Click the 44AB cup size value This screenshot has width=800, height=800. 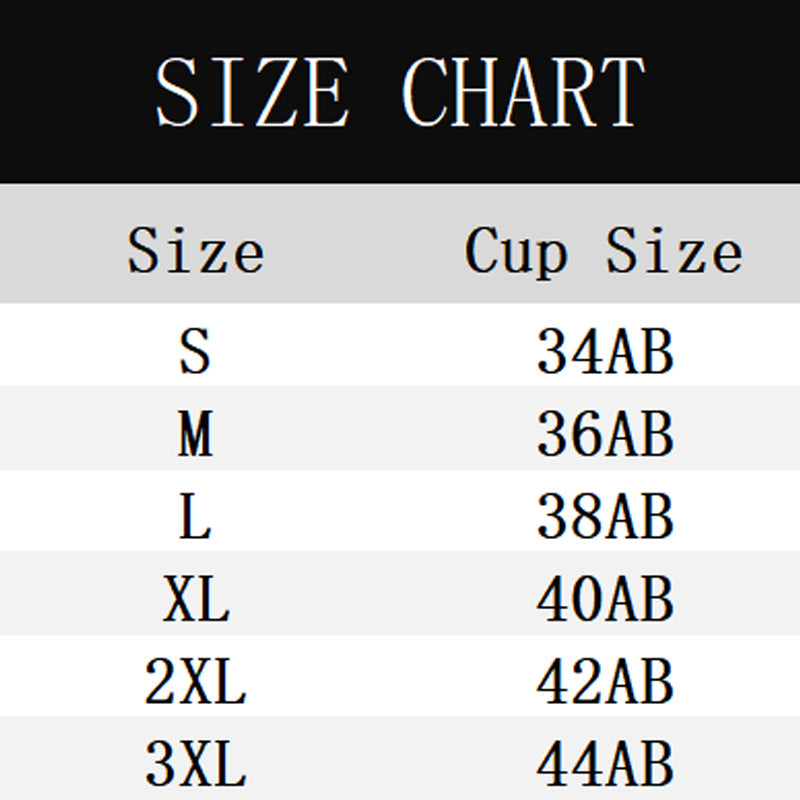coord(605,767)
